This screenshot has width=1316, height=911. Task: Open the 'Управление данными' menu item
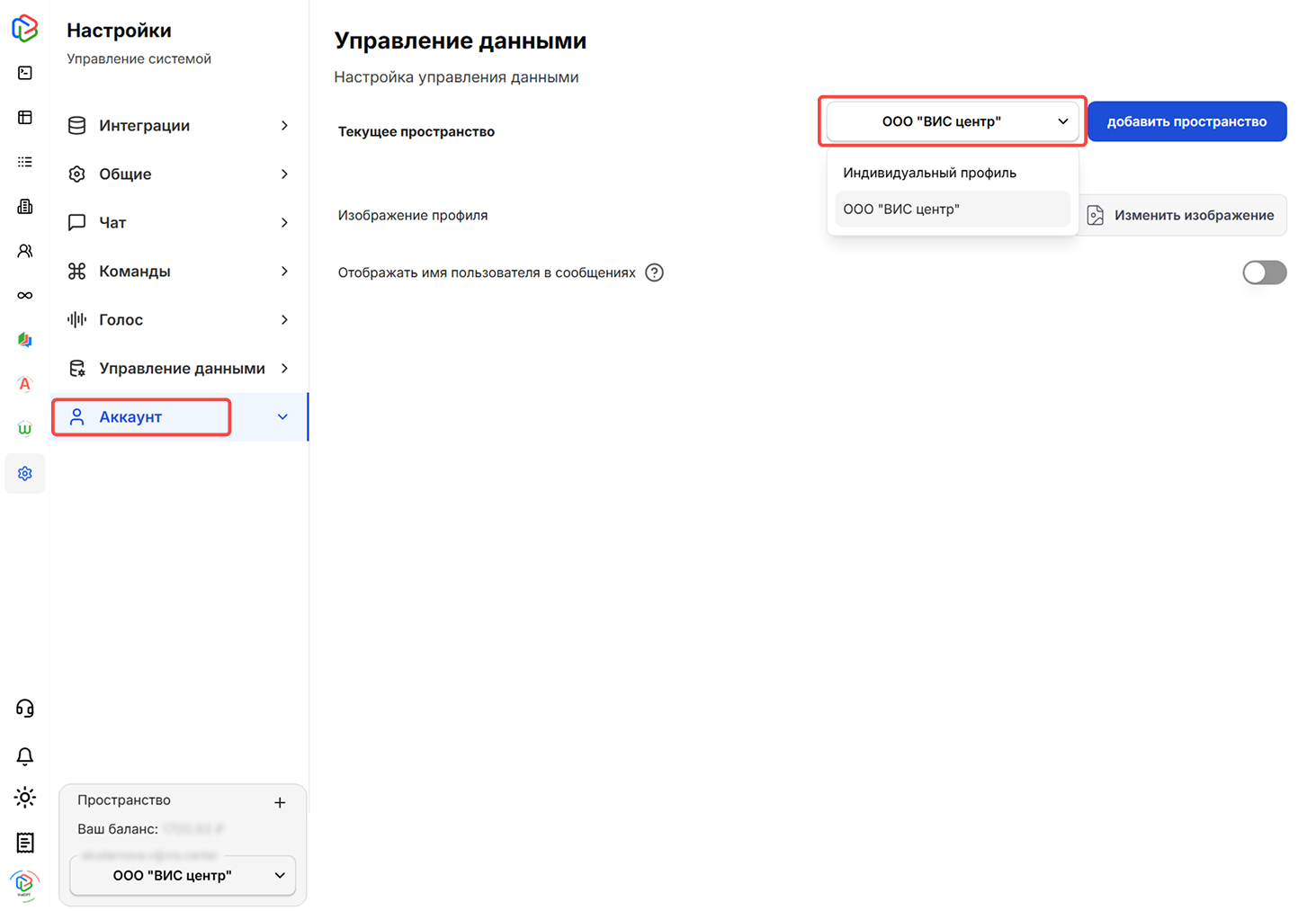pos(179,368)
